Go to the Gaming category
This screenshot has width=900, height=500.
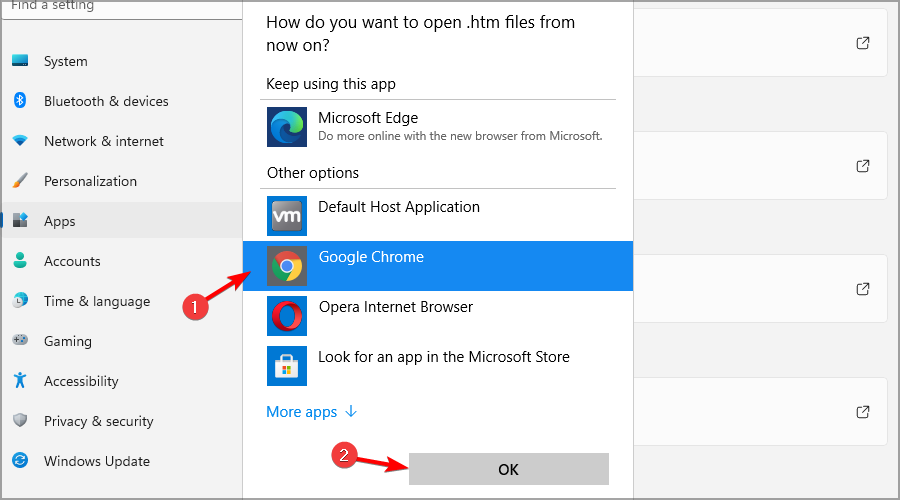[x=122, y=341]
